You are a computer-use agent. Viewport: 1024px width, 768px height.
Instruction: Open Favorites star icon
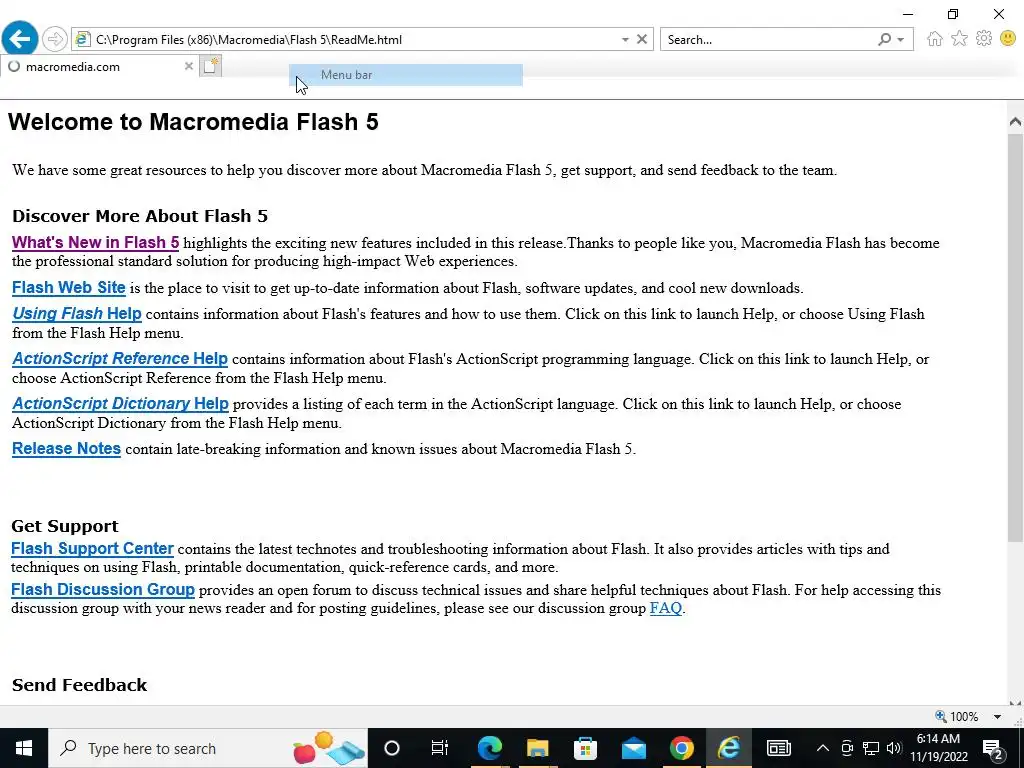(959, 39)
